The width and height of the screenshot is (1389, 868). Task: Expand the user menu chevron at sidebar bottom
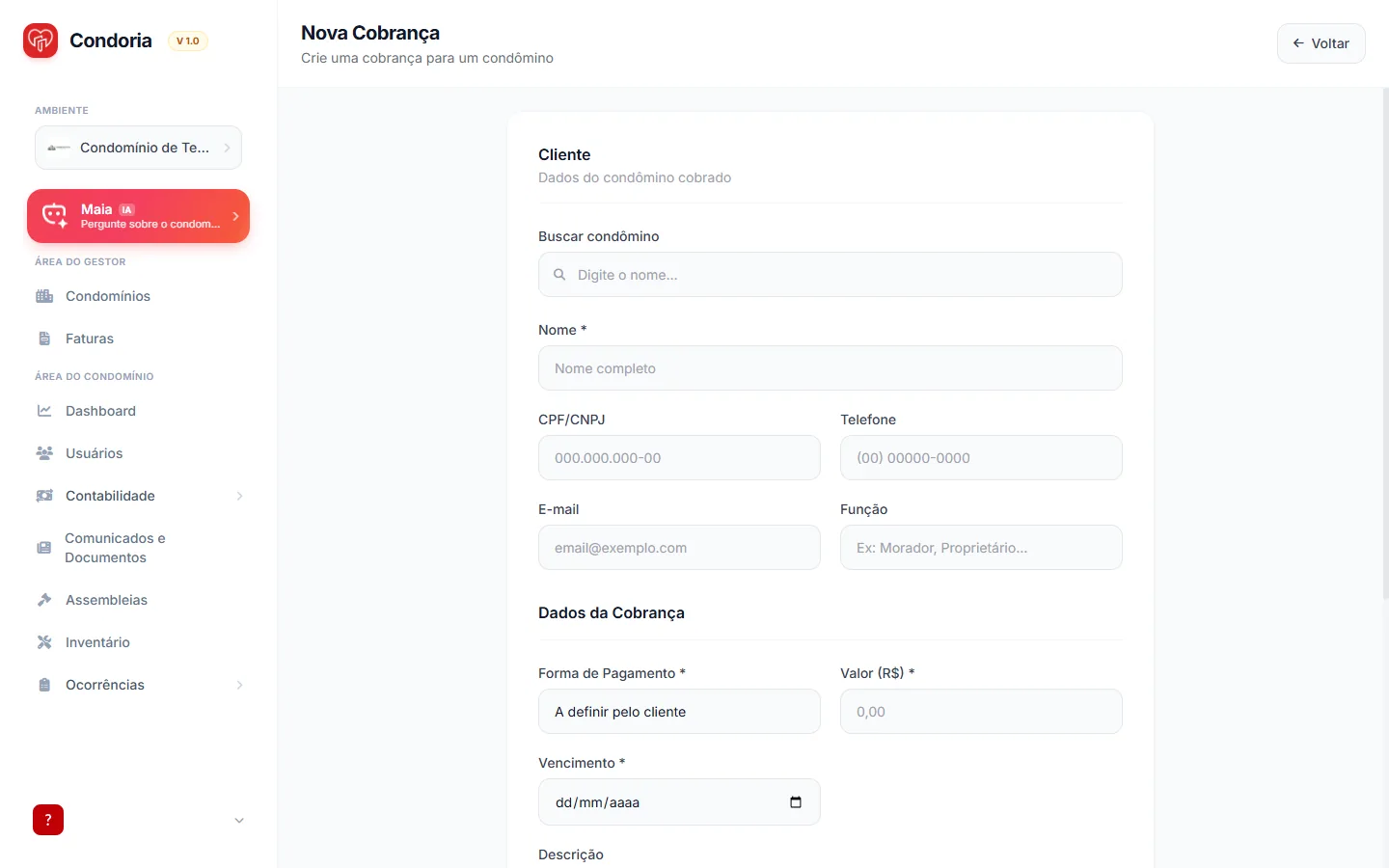click(x=239, y=821)
